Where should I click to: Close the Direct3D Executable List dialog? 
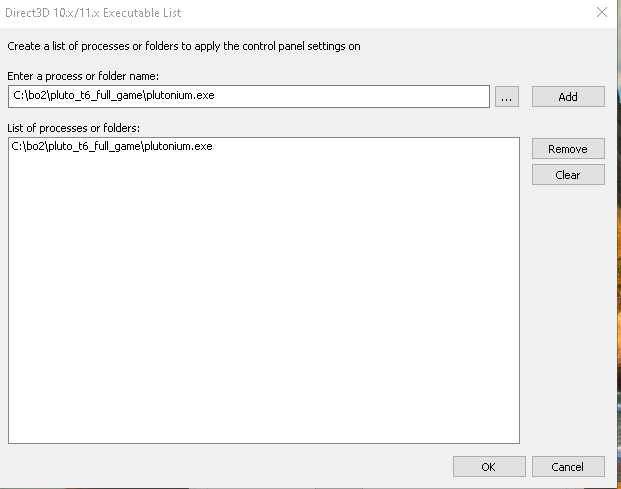[602, 12]
